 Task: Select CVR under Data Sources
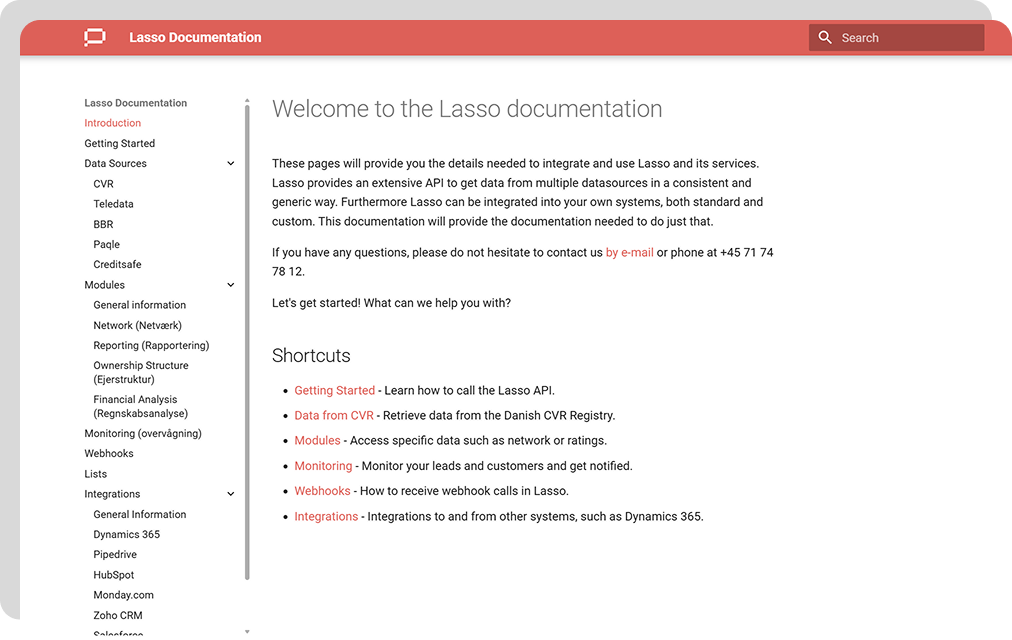[x=104, y=184]
